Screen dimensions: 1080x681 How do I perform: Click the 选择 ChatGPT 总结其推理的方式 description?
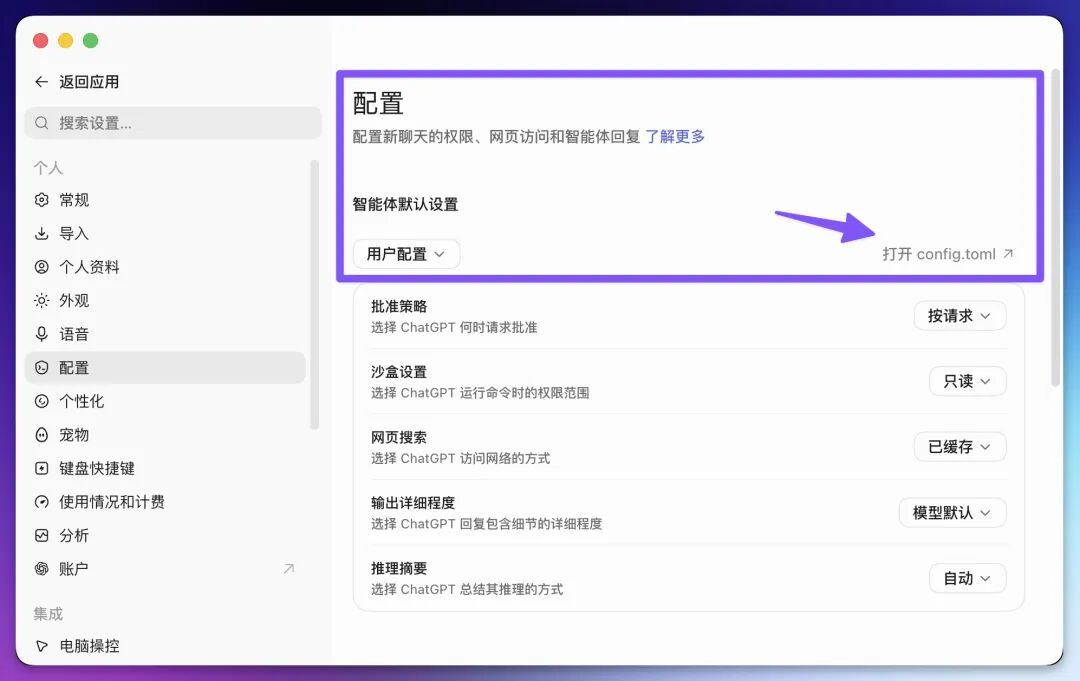(467, 589)
